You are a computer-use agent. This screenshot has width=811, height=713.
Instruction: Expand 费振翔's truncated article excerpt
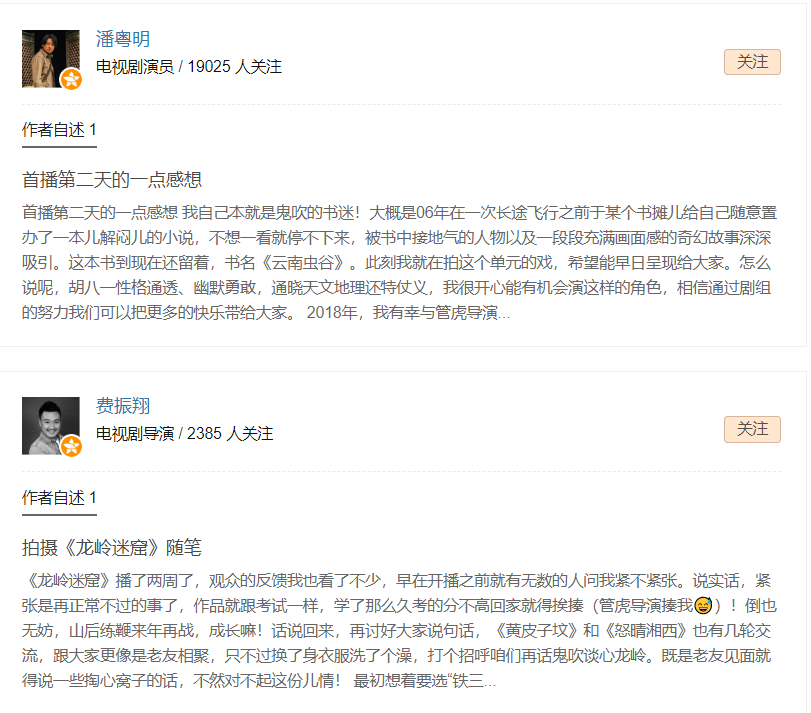click(x=398, y=631)
